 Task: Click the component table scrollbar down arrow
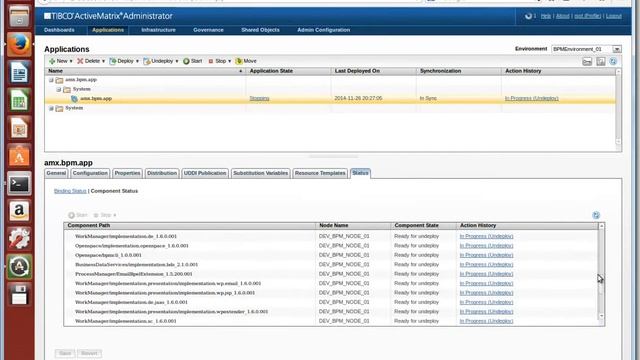[x=601, y=316]
